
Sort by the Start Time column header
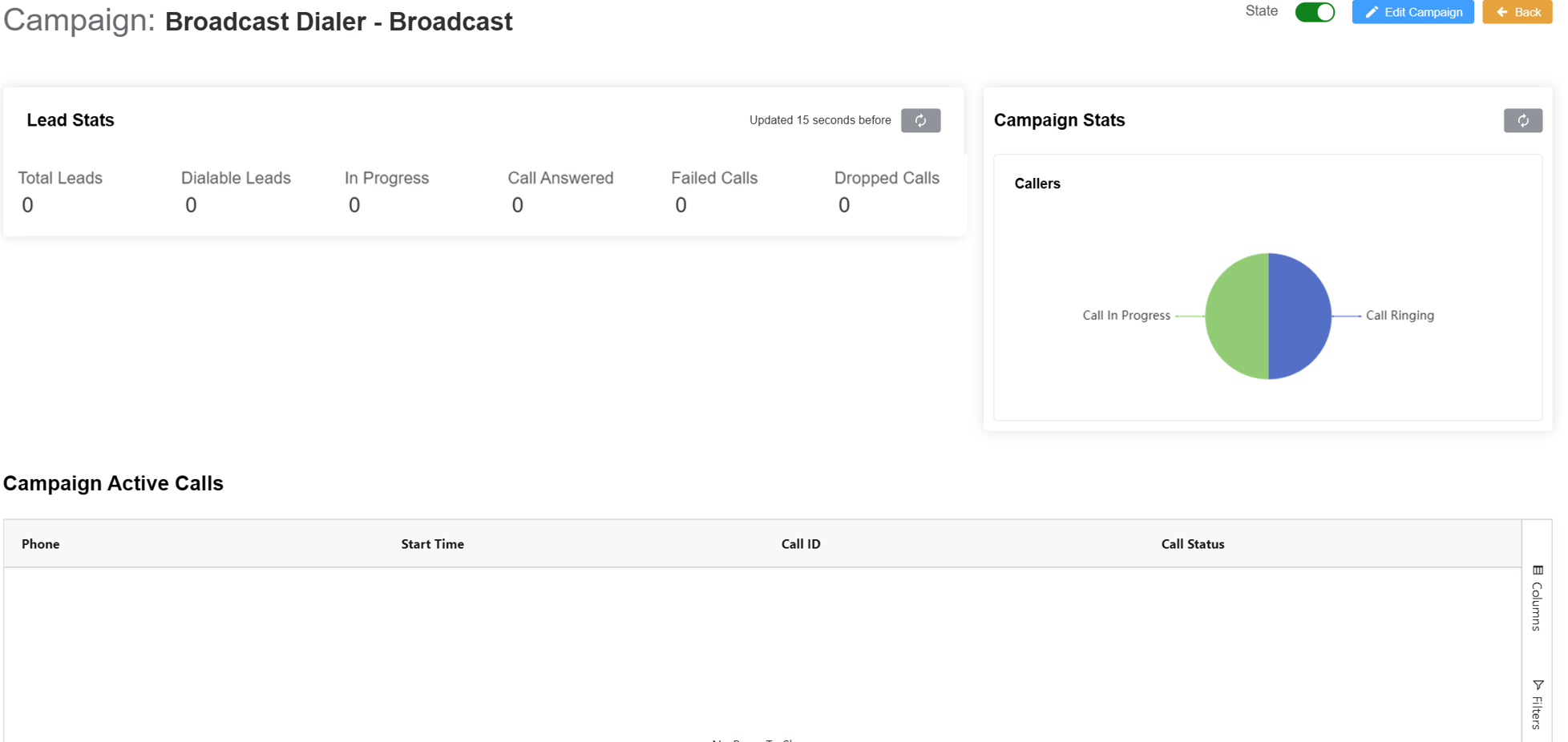point(432,543)
